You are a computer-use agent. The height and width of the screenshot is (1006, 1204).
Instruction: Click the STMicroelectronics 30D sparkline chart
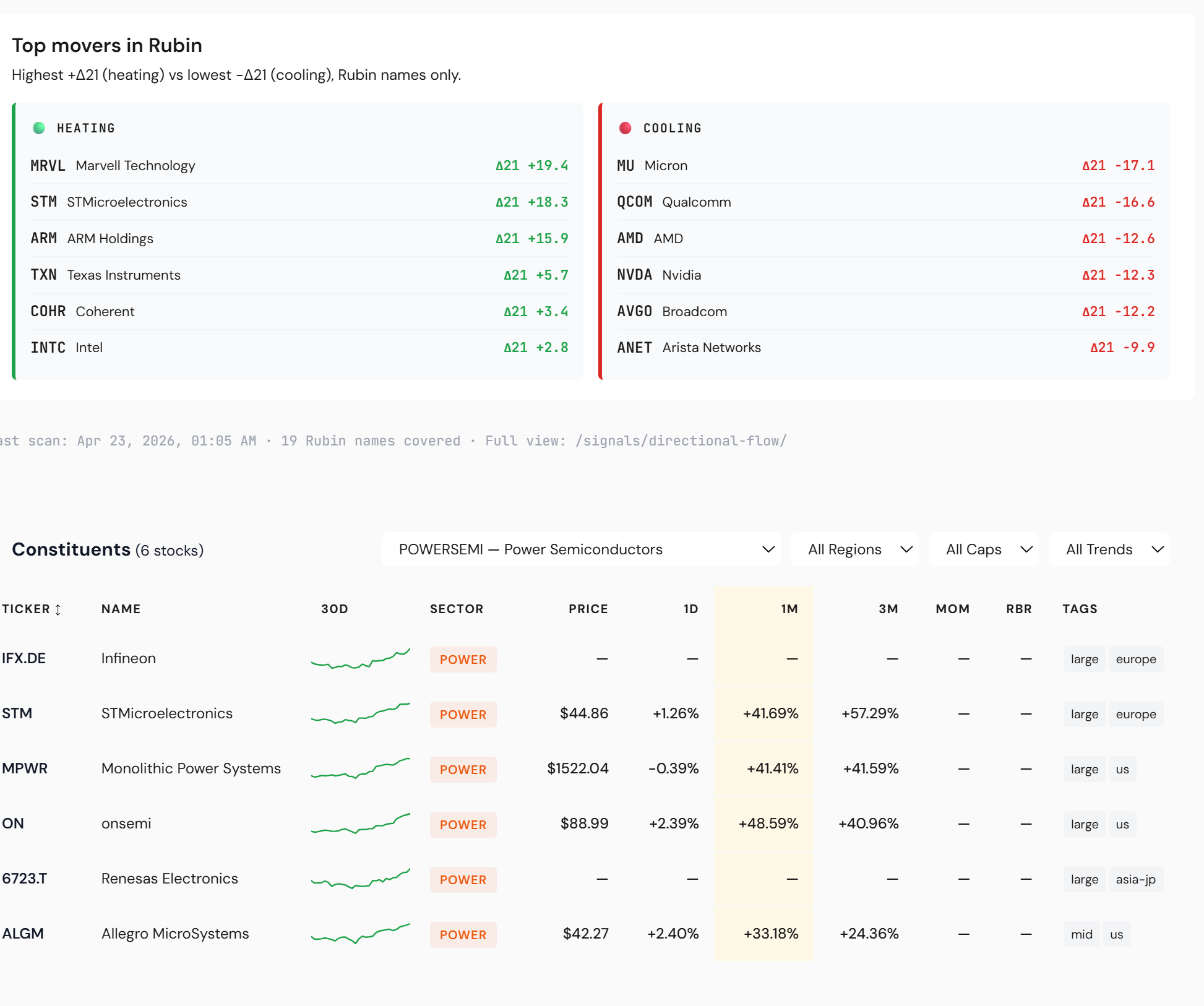pos(360,713)
